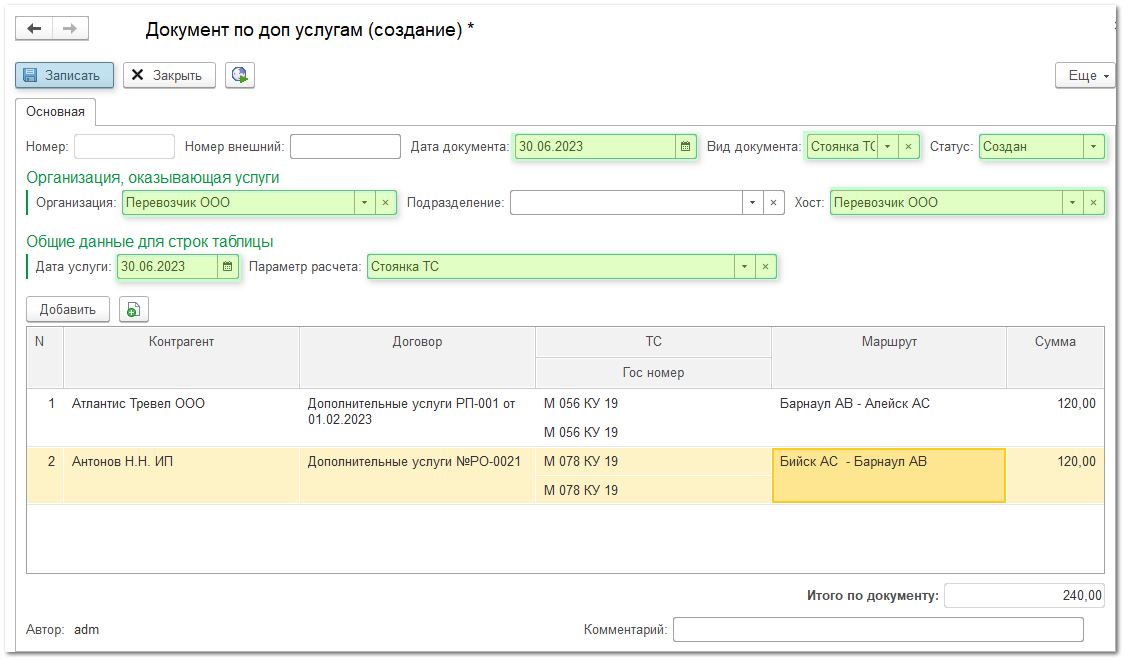This screenshot has height=661, width=1125.
Task: Clear the Параметр расчета field
Action: 765,267
